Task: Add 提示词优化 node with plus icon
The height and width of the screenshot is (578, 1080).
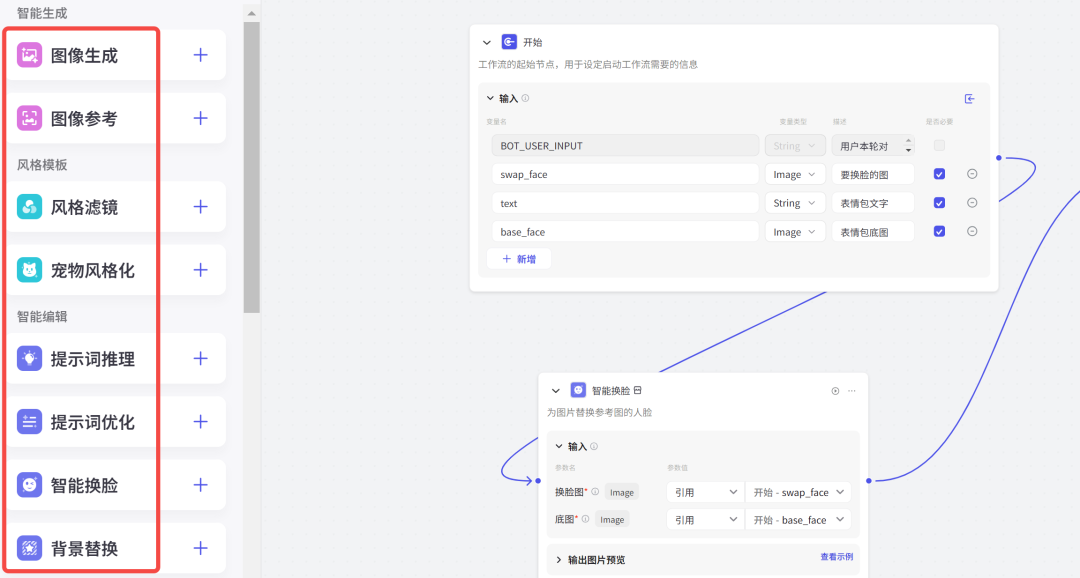Action: pyautogui.click(x=200, y=422)
